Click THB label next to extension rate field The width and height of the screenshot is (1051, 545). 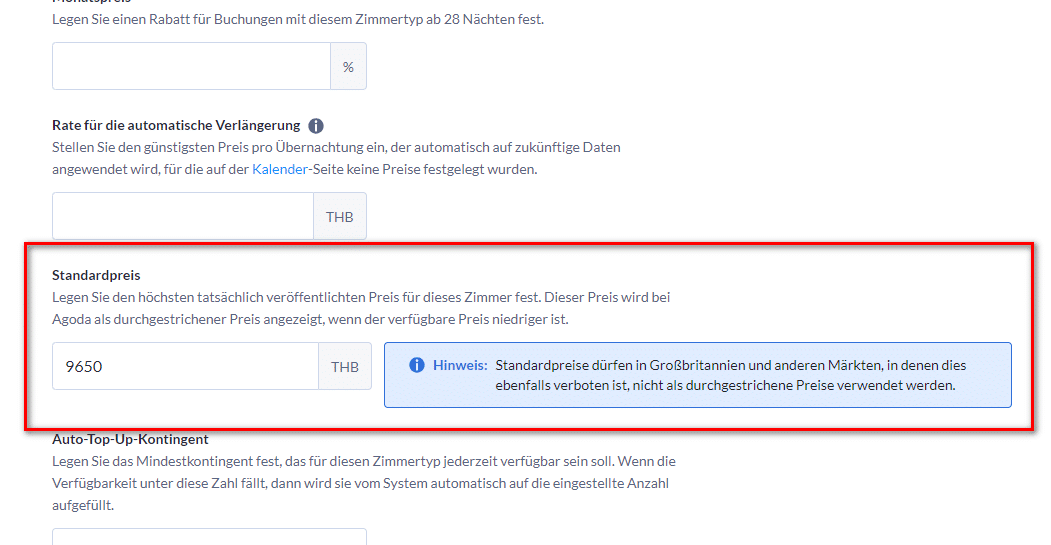[340, 216]
